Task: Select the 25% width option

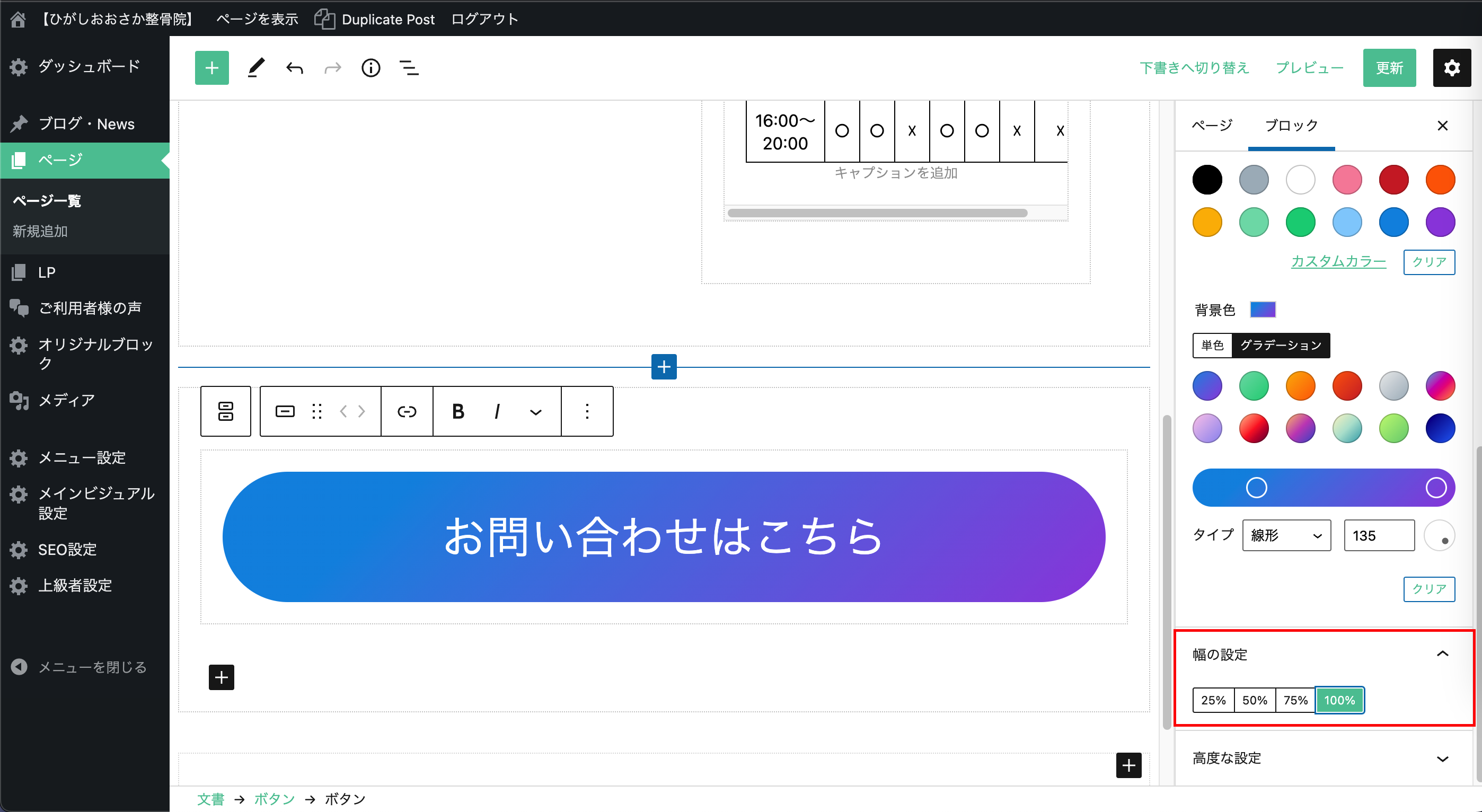Action: click(x=1213, y=700)
